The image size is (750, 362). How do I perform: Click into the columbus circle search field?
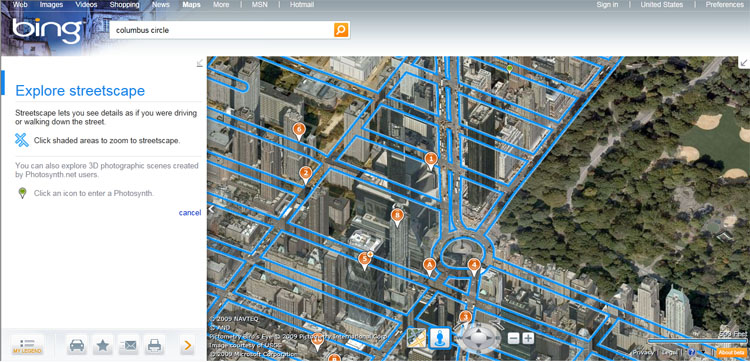tap(222, 30)
